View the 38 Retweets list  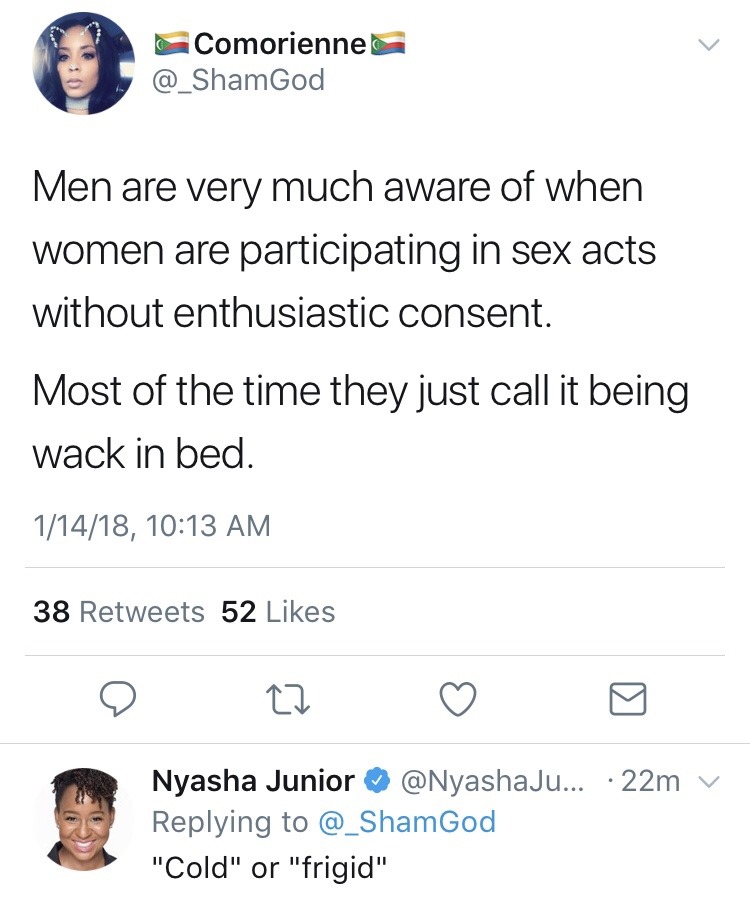pos(118,612)
